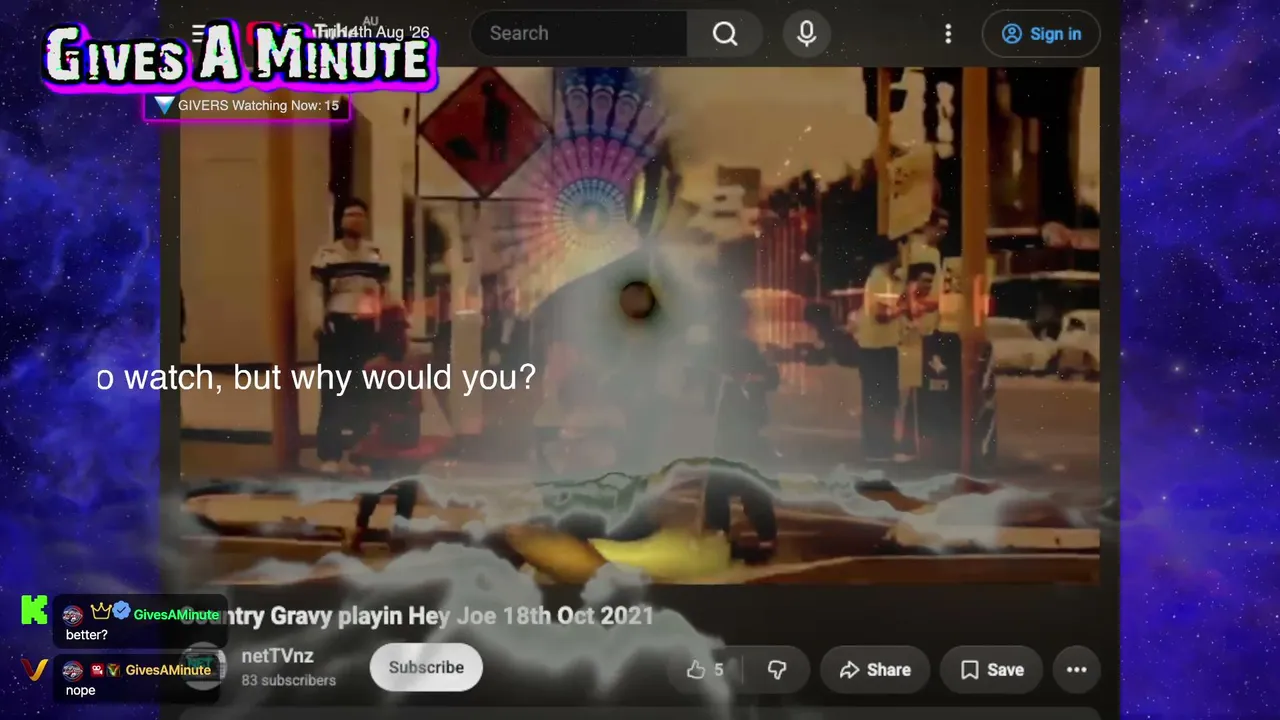Open the netTVnz channel name link

pyautogui.click(x=278, y=656)
